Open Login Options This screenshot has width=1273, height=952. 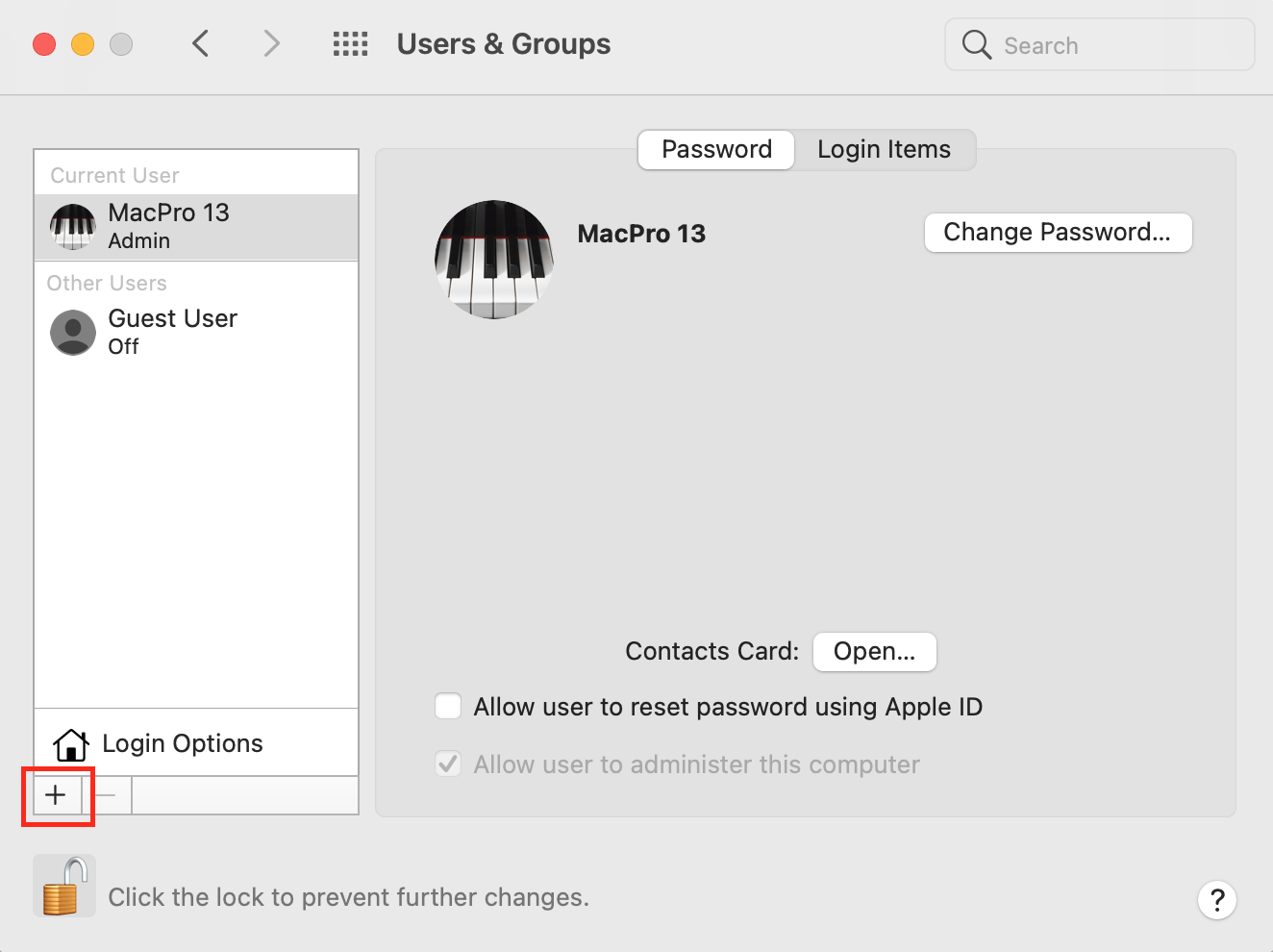tap(196, 743)
